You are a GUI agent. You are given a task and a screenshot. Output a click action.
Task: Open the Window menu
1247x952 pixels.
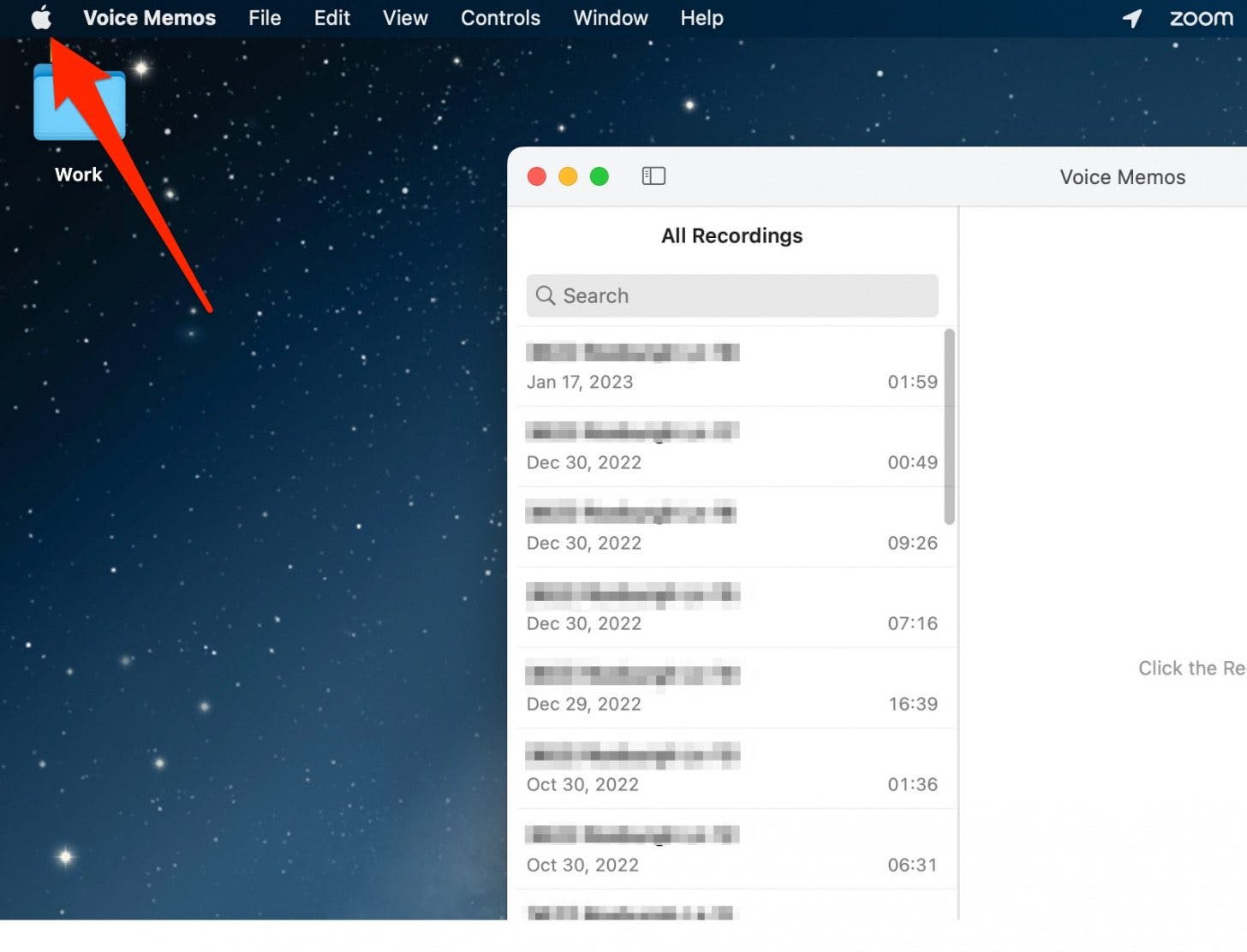click(x=610, y=18)
